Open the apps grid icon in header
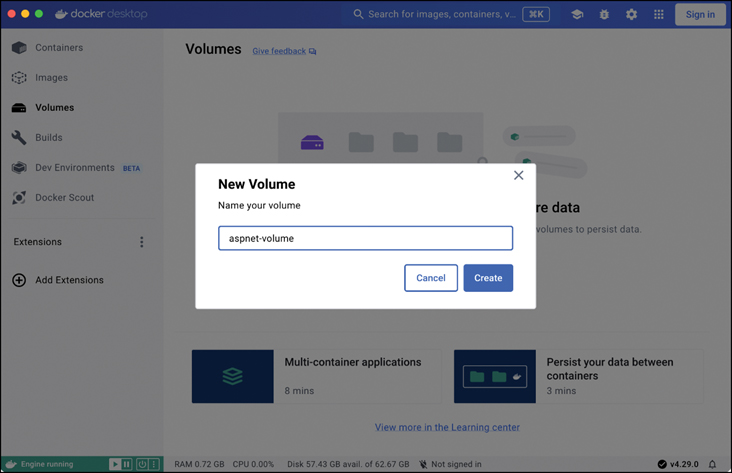This screenshot has width=732, height=473. coord(658,15)
